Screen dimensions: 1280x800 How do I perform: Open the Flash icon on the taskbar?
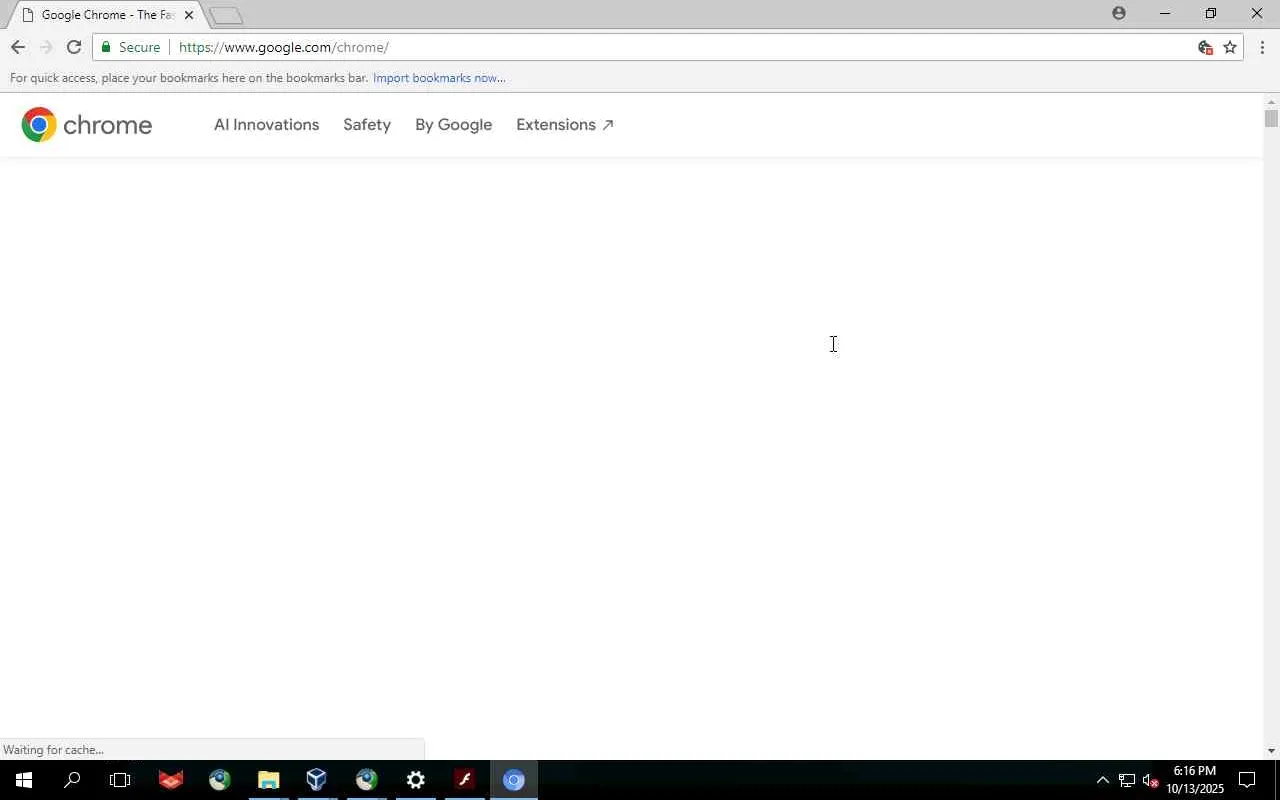tap(464, 780)
